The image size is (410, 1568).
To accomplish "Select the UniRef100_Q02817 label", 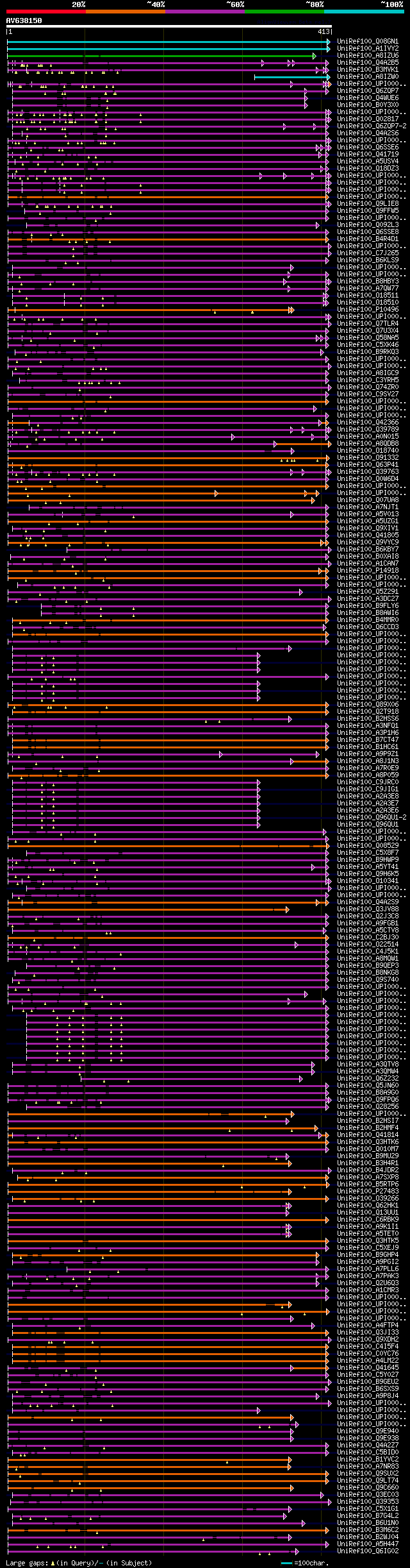I will coord(368,119).
